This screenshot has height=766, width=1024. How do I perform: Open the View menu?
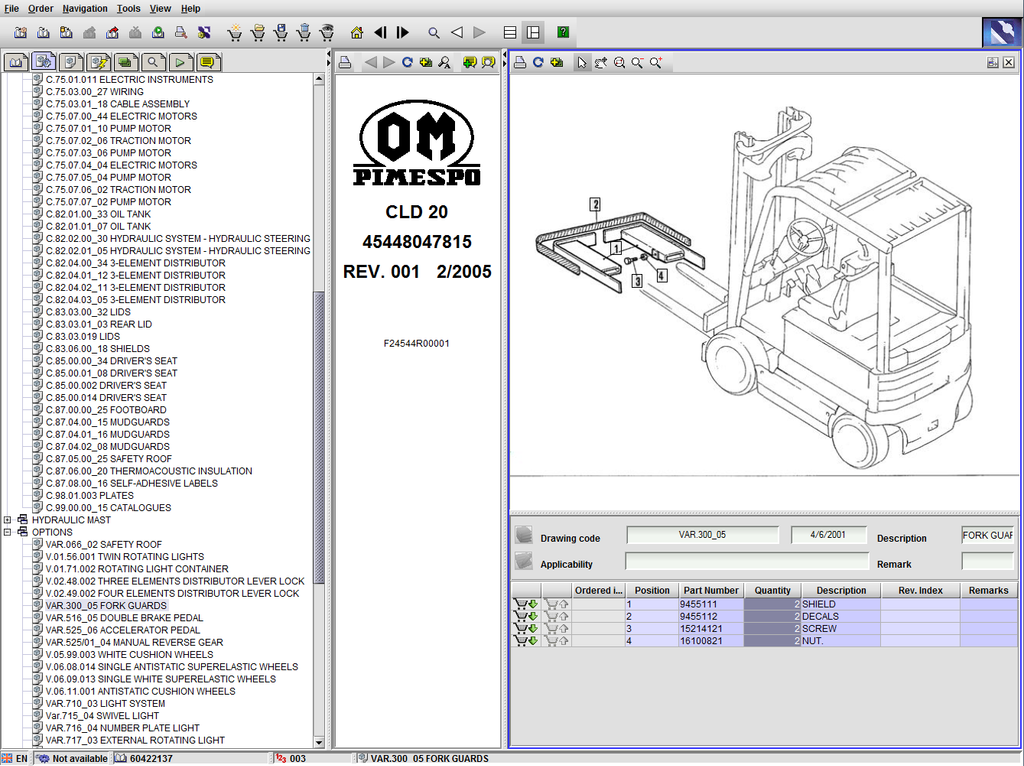click(160, 8)
